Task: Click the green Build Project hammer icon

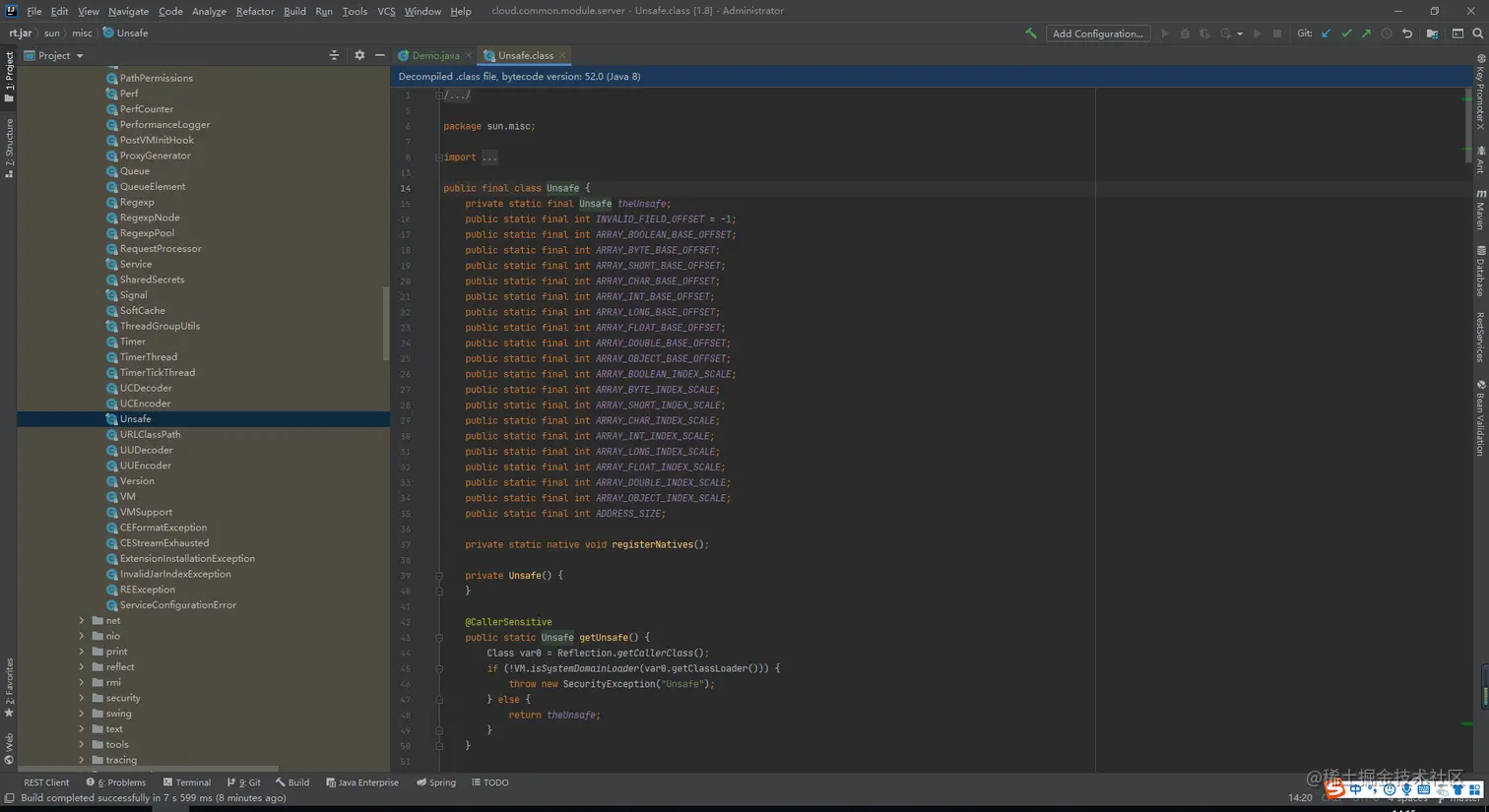Action: pos(1030,33)
